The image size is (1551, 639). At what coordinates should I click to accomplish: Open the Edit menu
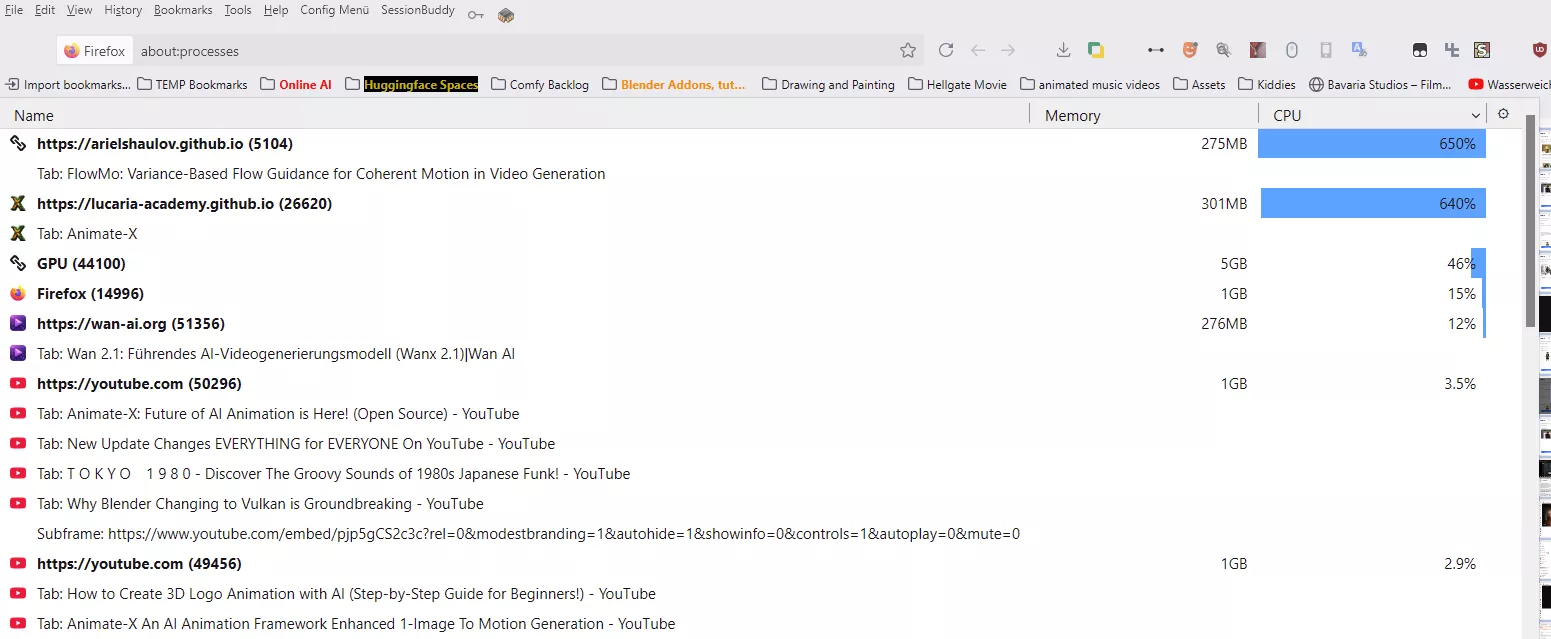(45, 10)
